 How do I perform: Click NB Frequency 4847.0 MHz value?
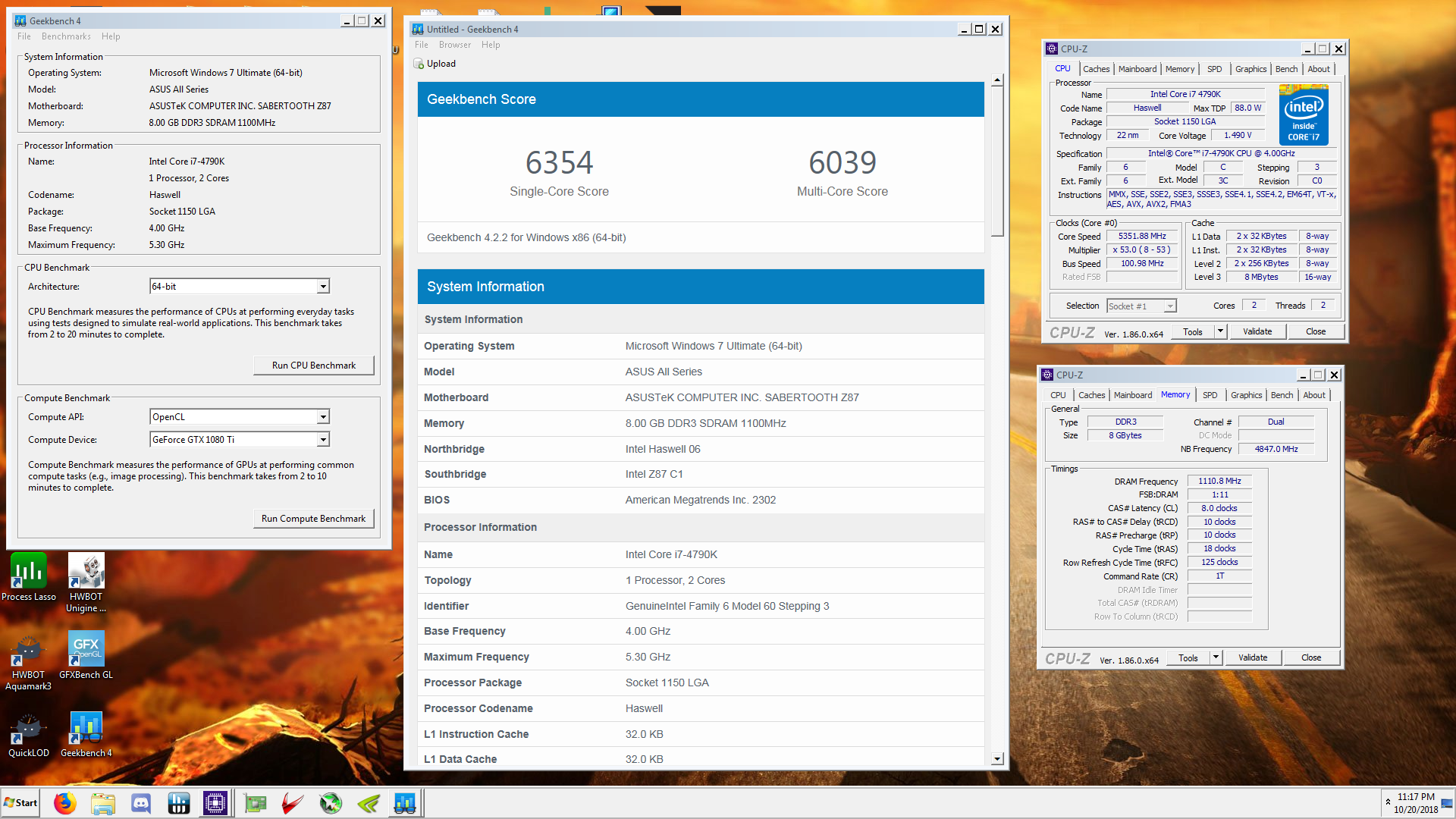click(1276, 449)
